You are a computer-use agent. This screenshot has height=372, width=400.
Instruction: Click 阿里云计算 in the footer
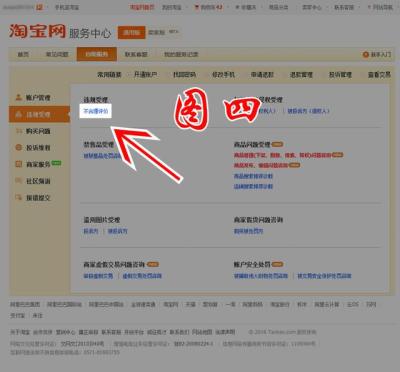[327, 304]
